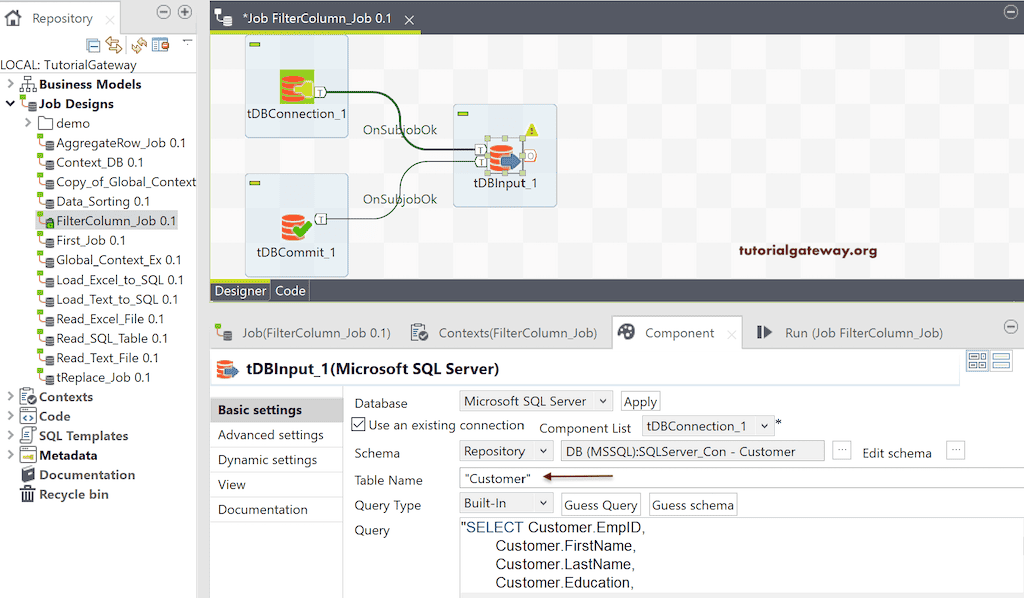Screen dimensions: 1024x598
Task: Click the tDBInput_1 component icon
Action: [x=503, y=158]
